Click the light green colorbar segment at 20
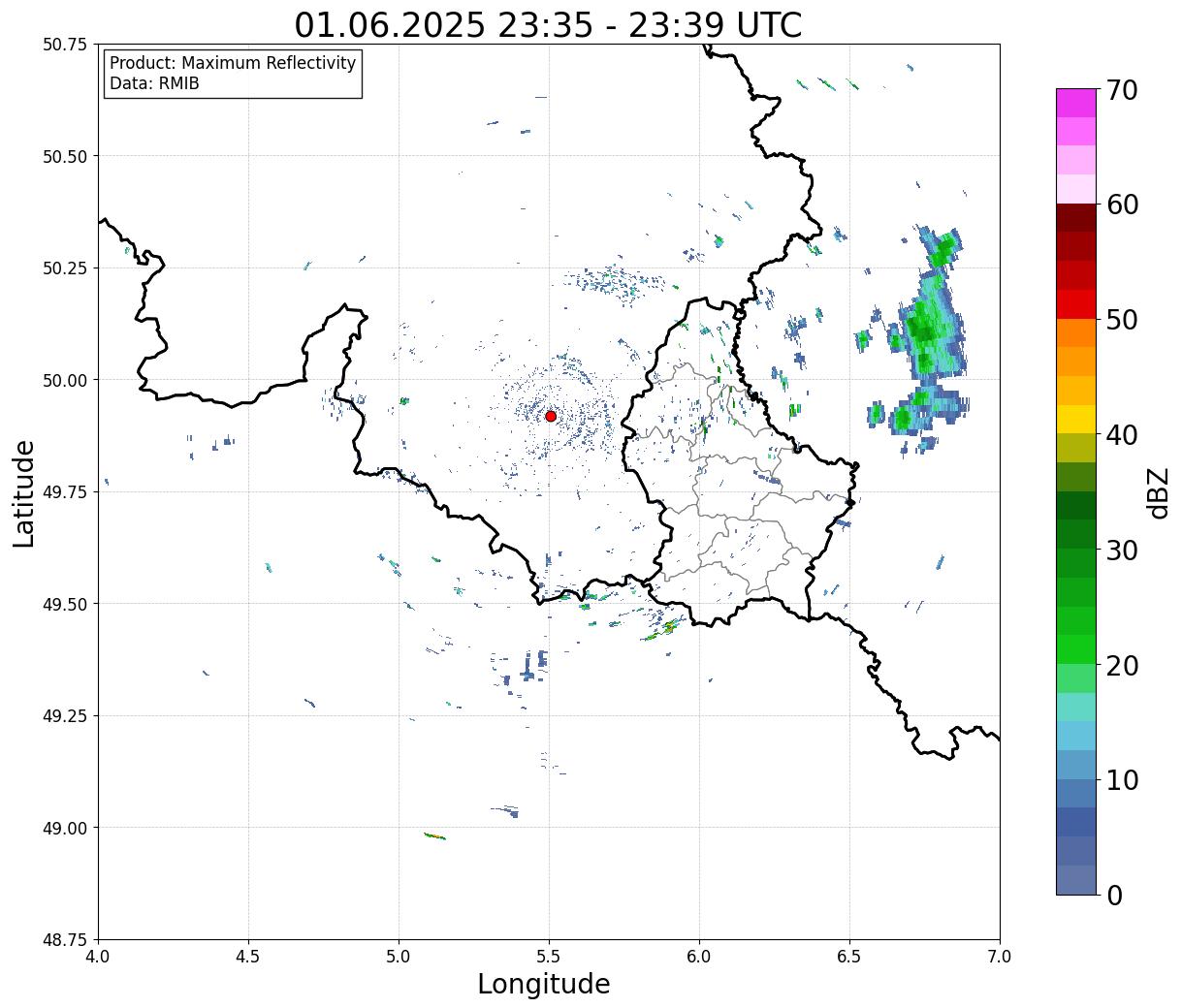 [1076, 678]
